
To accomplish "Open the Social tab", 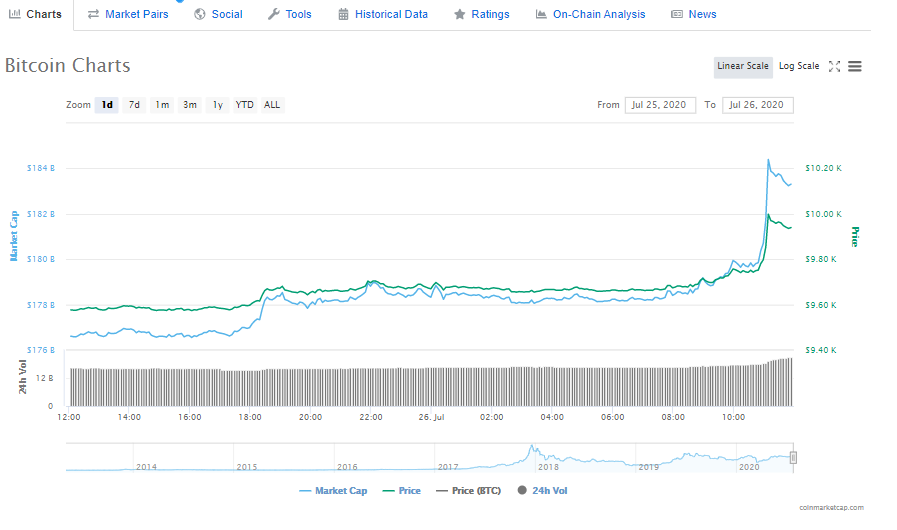I will (218, 14).
